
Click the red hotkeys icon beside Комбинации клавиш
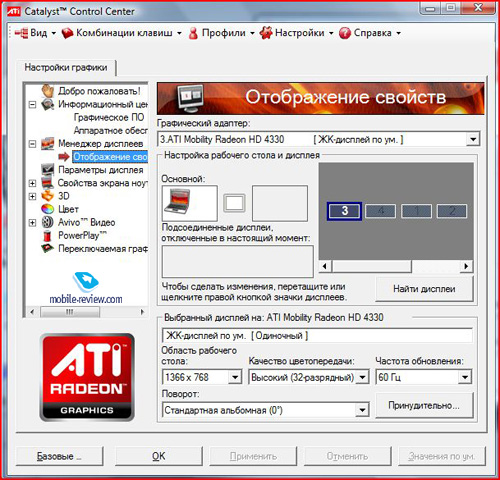pyautogui.click(x=68, y=33)
